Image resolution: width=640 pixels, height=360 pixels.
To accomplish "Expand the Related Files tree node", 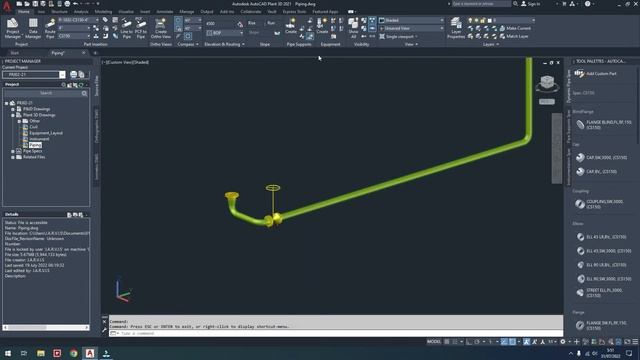I will coord(13,157).
